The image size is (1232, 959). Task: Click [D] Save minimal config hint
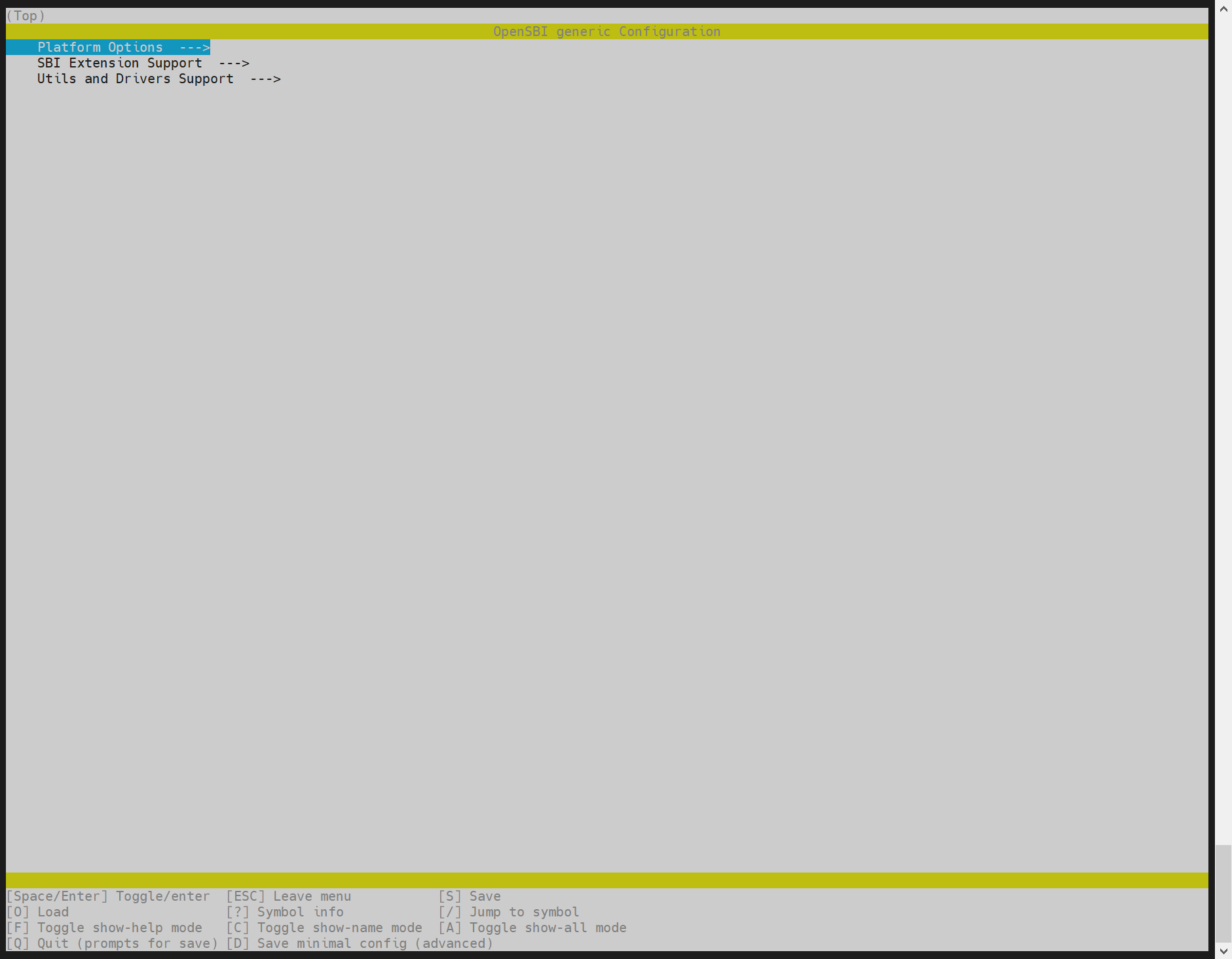(359, 943)
